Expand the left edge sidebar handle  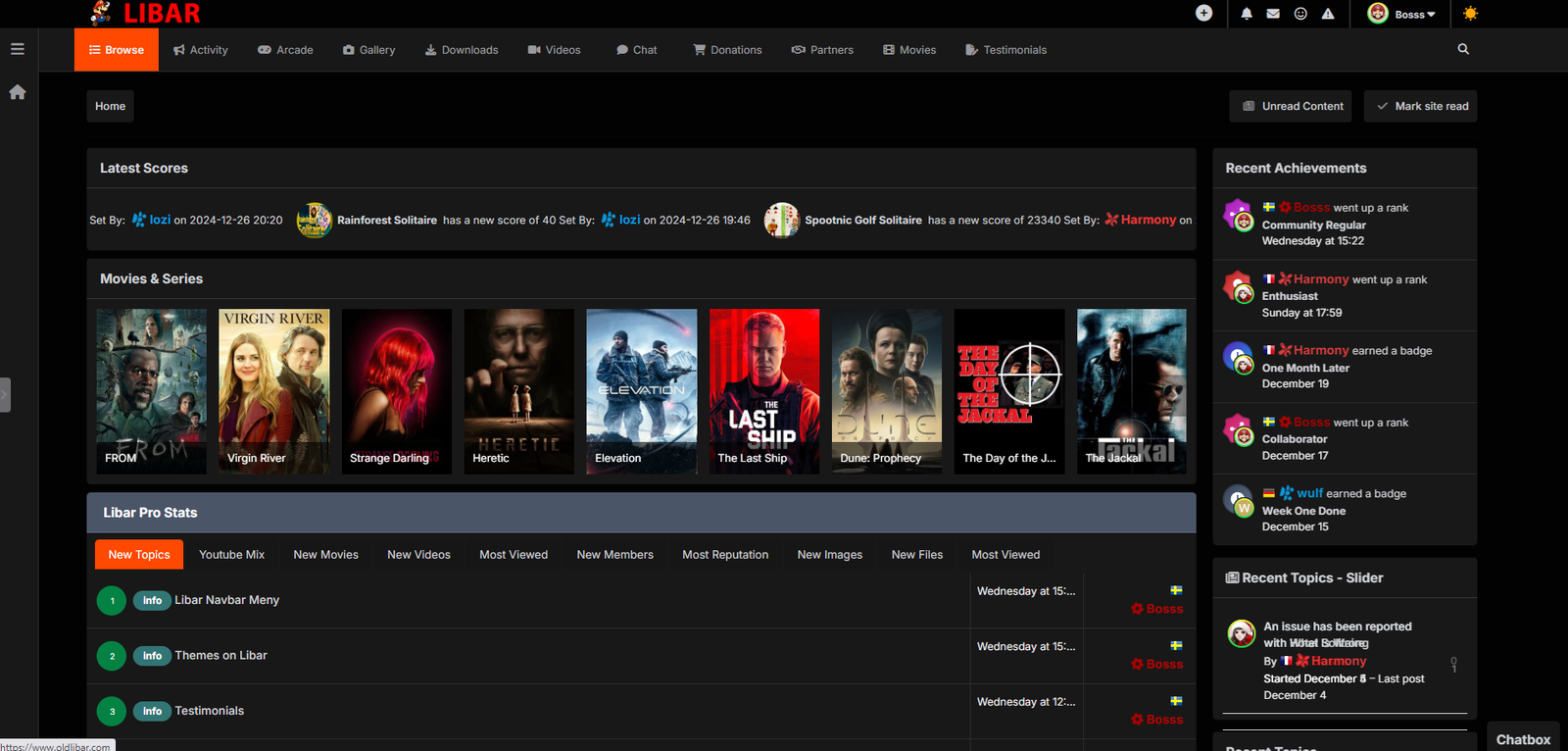click(5, 395)
